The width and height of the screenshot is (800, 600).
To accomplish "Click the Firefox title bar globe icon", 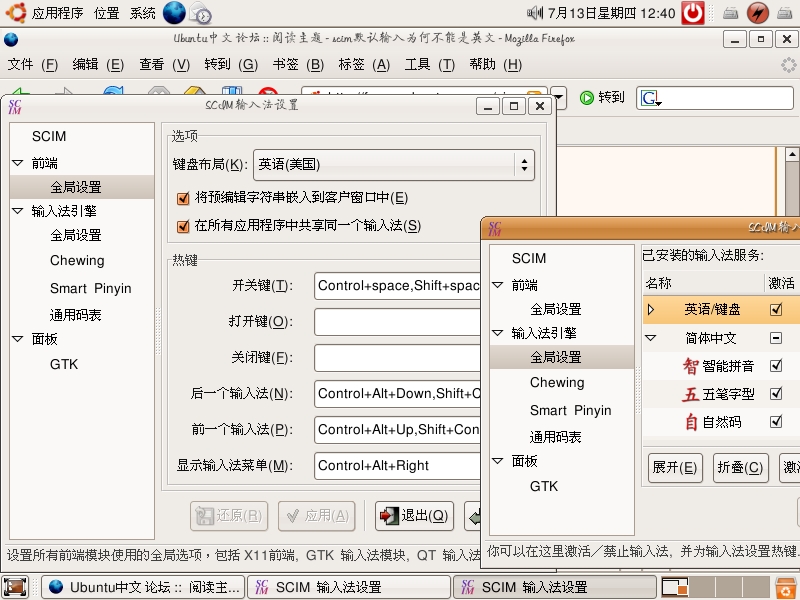I will (11, 39).
